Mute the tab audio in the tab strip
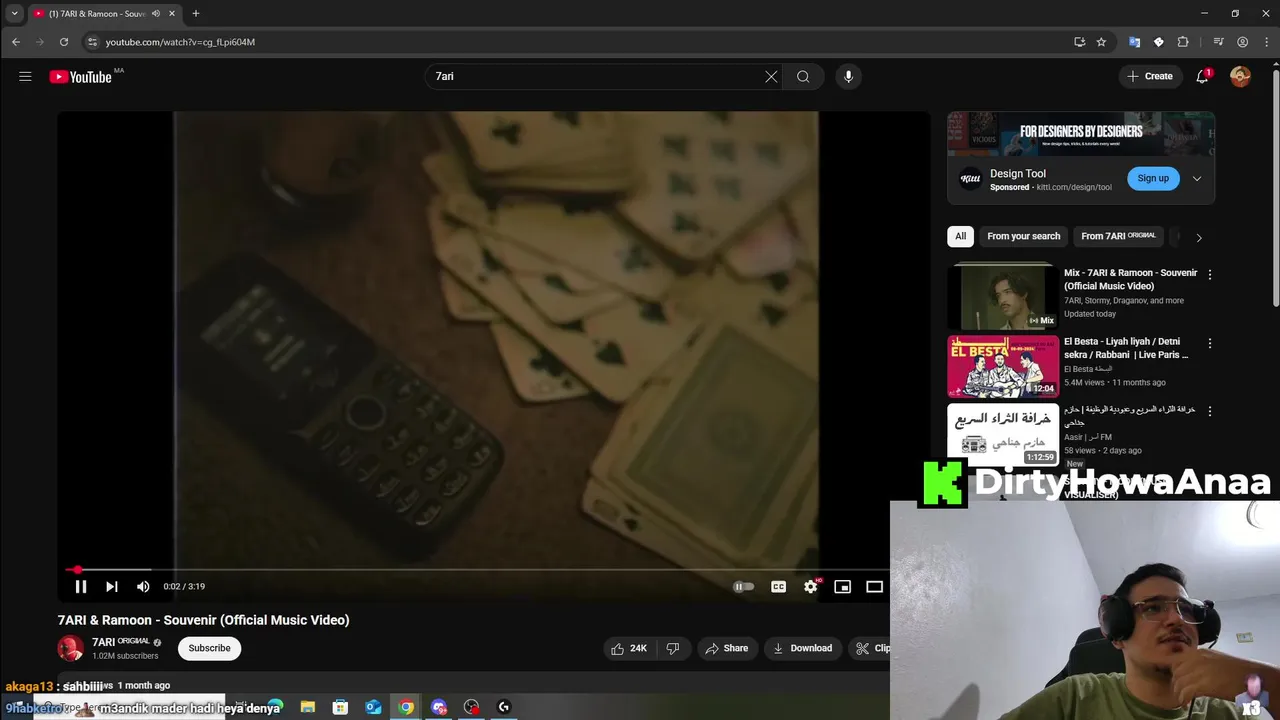Viewport: 1280px width, 720px height. [156, 14]
